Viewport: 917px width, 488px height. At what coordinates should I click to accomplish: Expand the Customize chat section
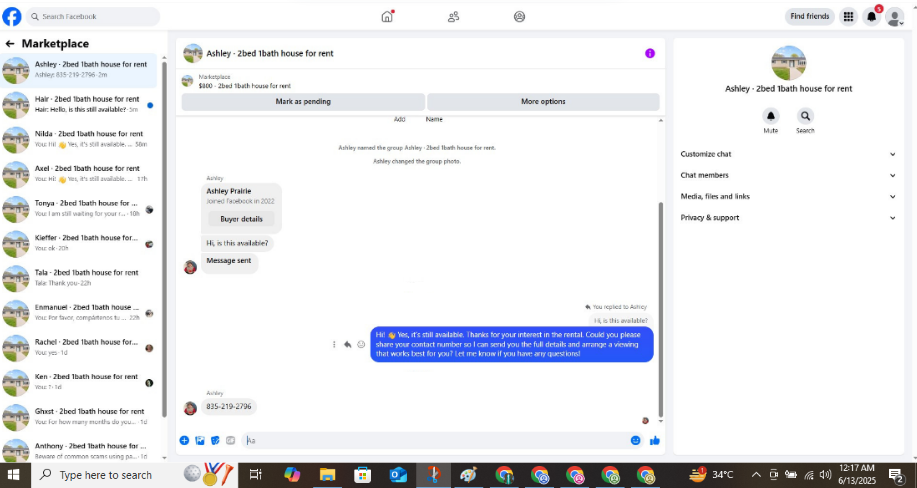pos(787,154)
